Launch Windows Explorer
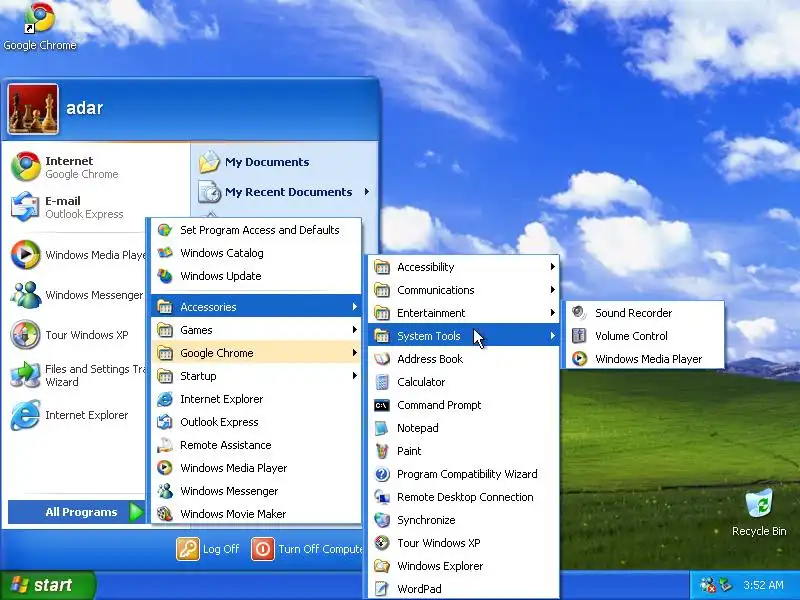 tap(464, 566)
